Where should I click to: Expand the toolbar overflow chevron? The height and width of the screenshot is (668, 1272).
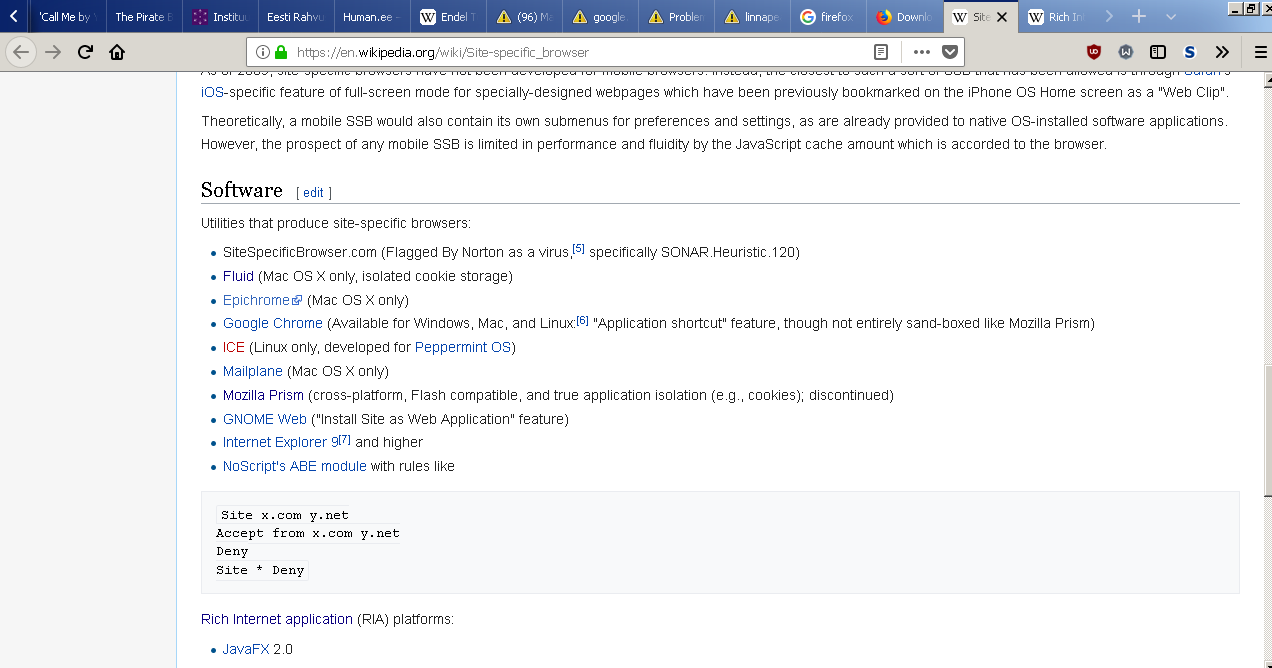1222,52
